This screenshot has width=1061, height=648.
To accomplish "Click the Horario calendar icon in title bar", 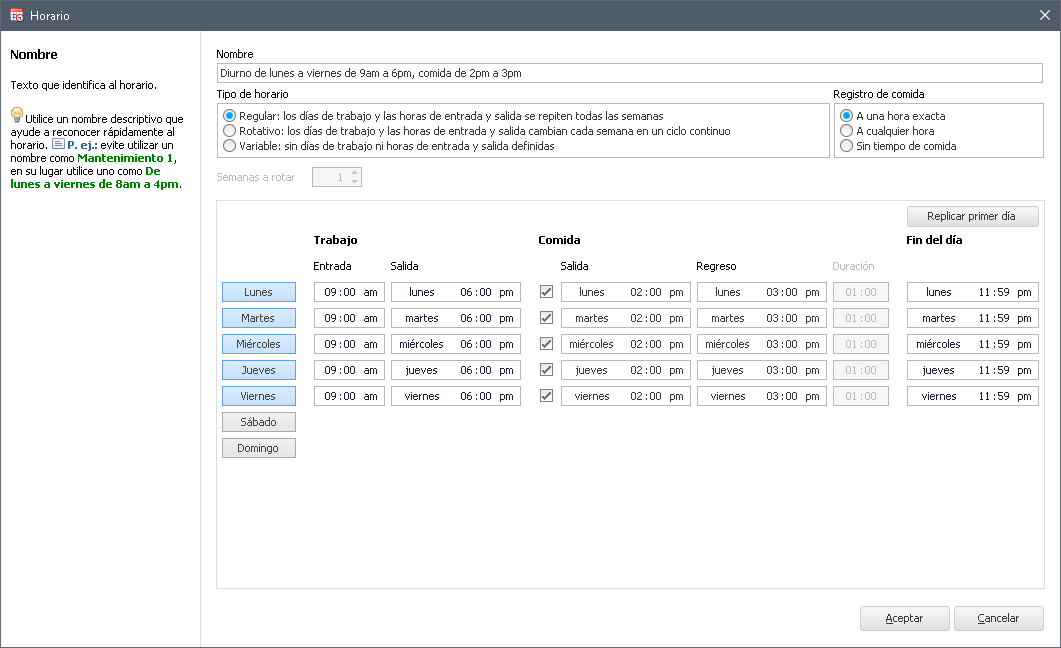I will [x=16, y=16].
